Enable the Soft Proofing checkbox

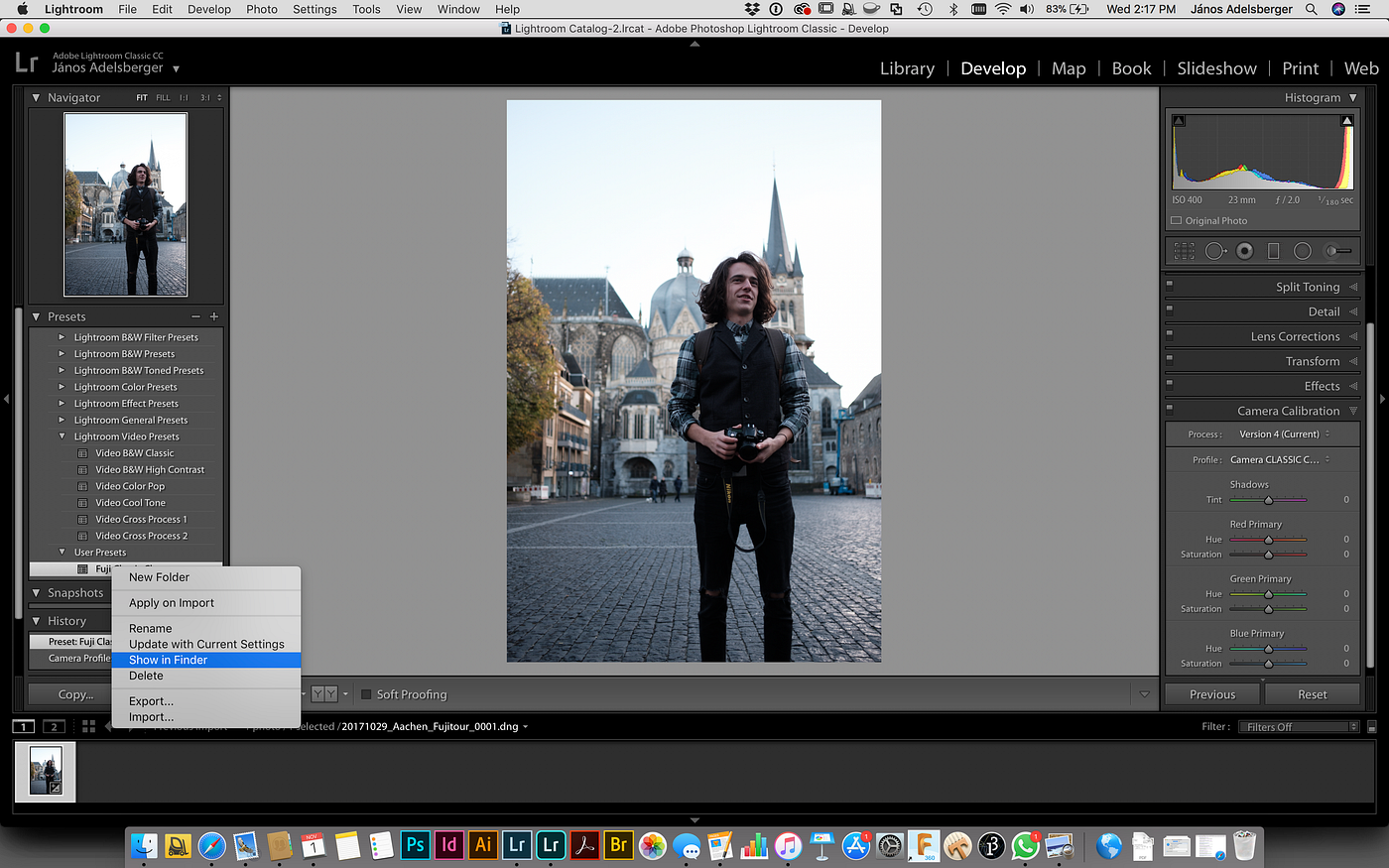coord(366,694)
